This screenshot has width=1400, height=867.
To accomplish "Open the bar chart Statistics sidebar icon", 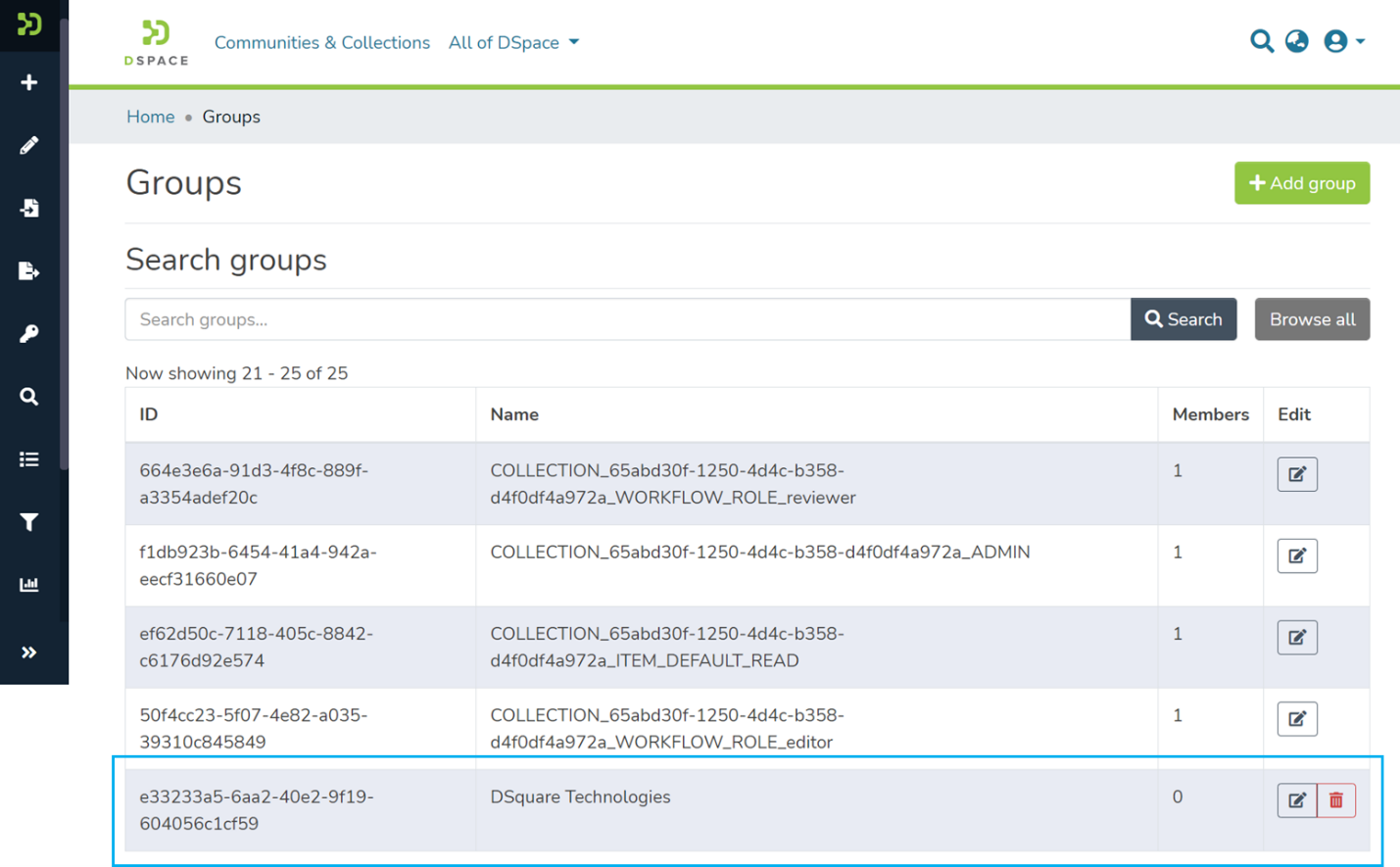I will coord(29,585).
